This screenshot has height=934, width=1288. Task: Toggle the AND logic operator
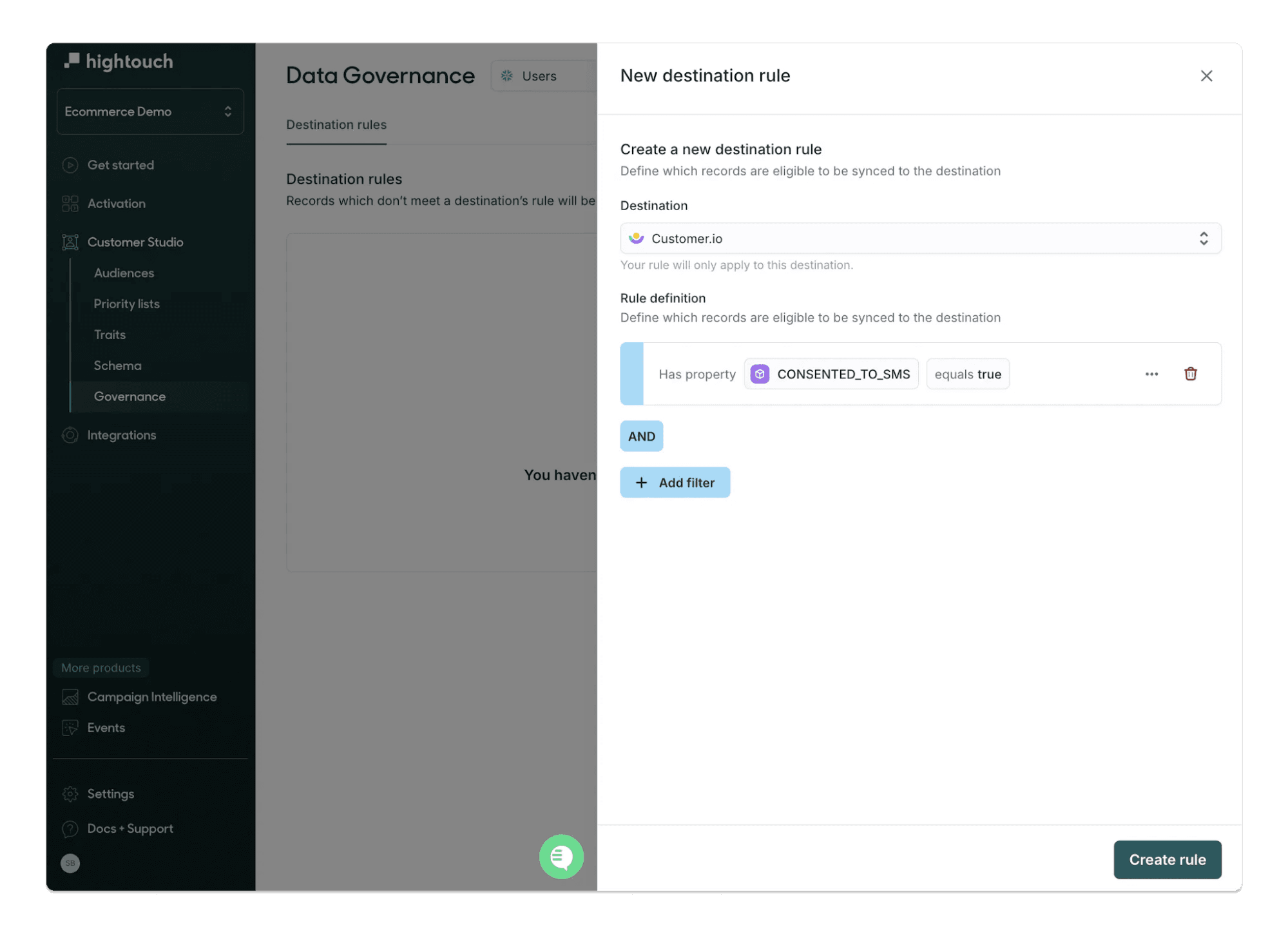point(641,436)
